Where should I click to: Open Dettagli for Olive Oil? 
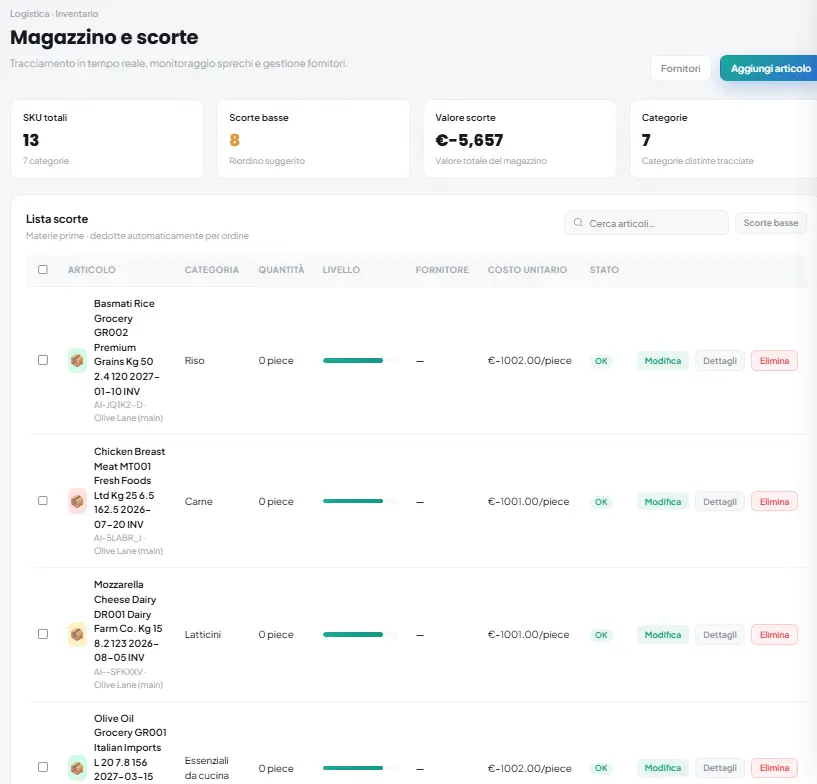click(720, 768)
